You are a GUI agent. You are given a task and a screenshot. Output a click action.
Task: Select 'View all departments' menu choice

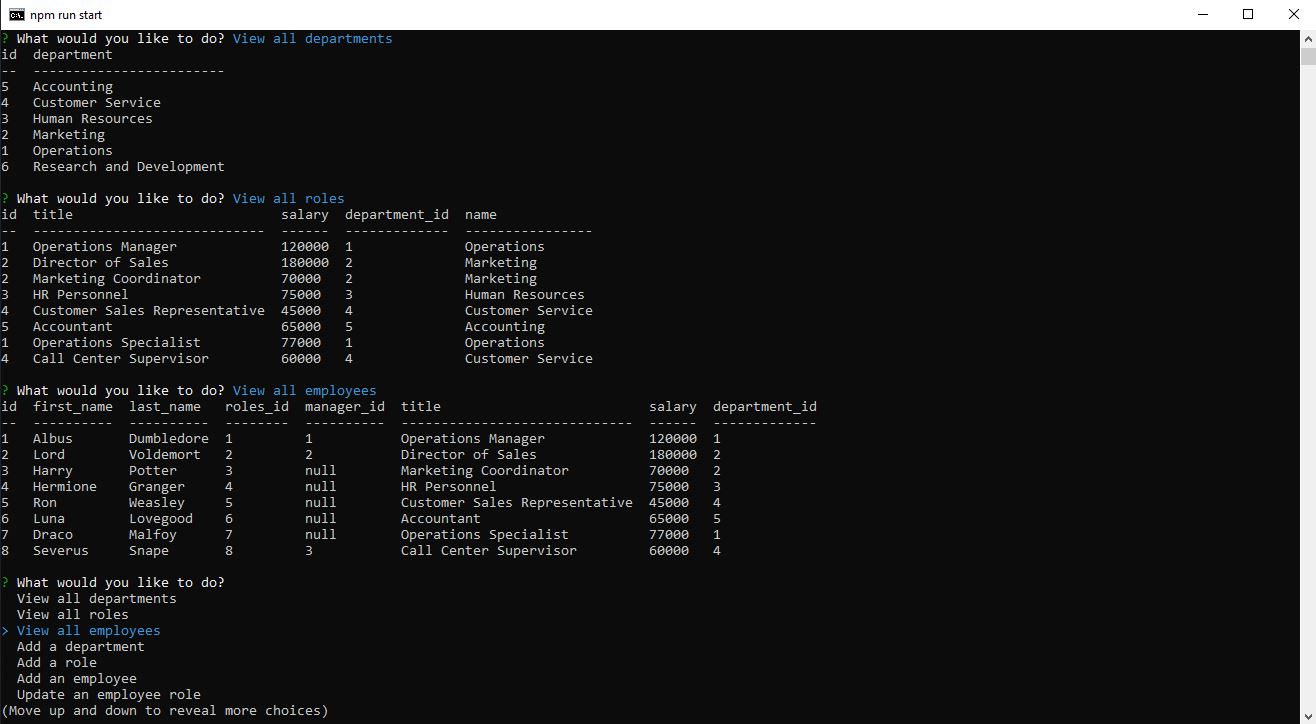[x=96, y=599]
